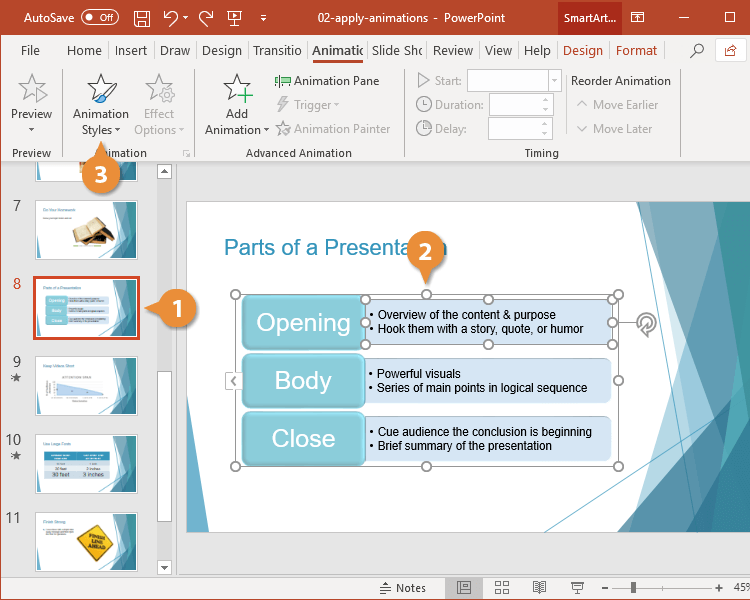
Task: Toggle the AutoSave switch
Action: tap(99, 18)
